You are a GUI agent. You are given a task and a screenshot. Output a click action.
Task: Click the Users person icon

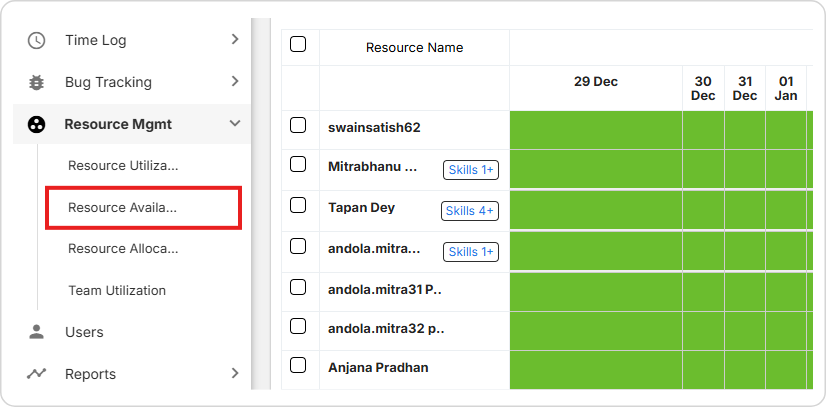click(x=36, y=332)
